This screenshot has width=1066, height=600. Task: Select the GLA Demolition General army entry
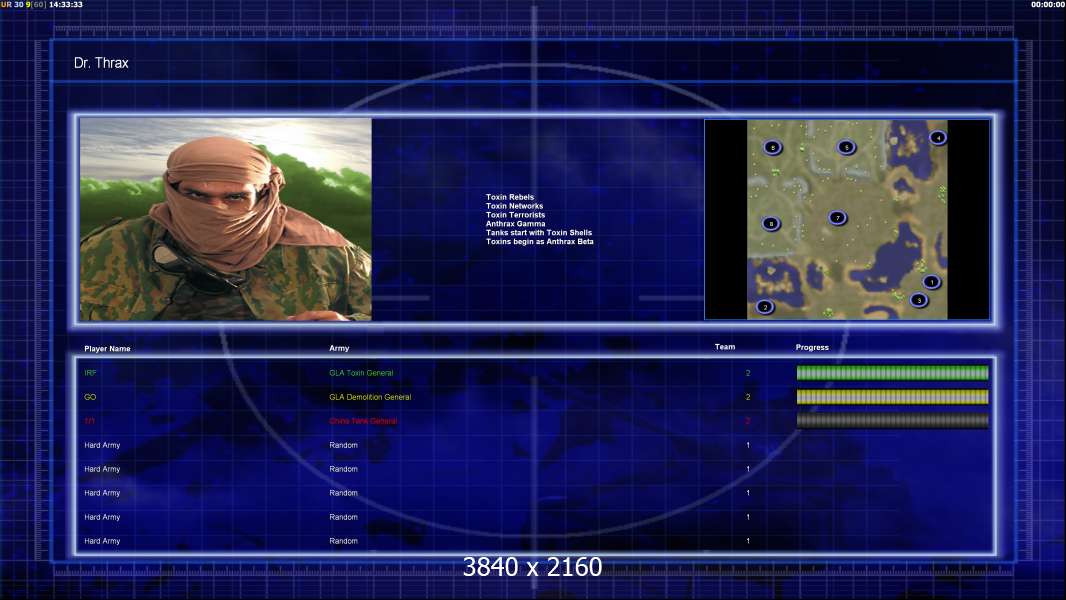[x=370, y=397]
